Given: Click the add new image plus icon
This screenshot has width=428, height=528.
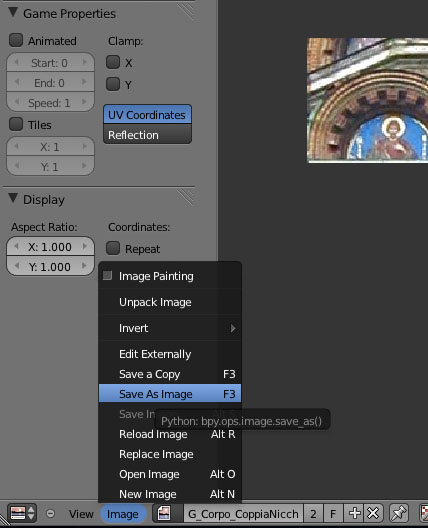Looking at the screenshot, I should click(x=354, y=514).
